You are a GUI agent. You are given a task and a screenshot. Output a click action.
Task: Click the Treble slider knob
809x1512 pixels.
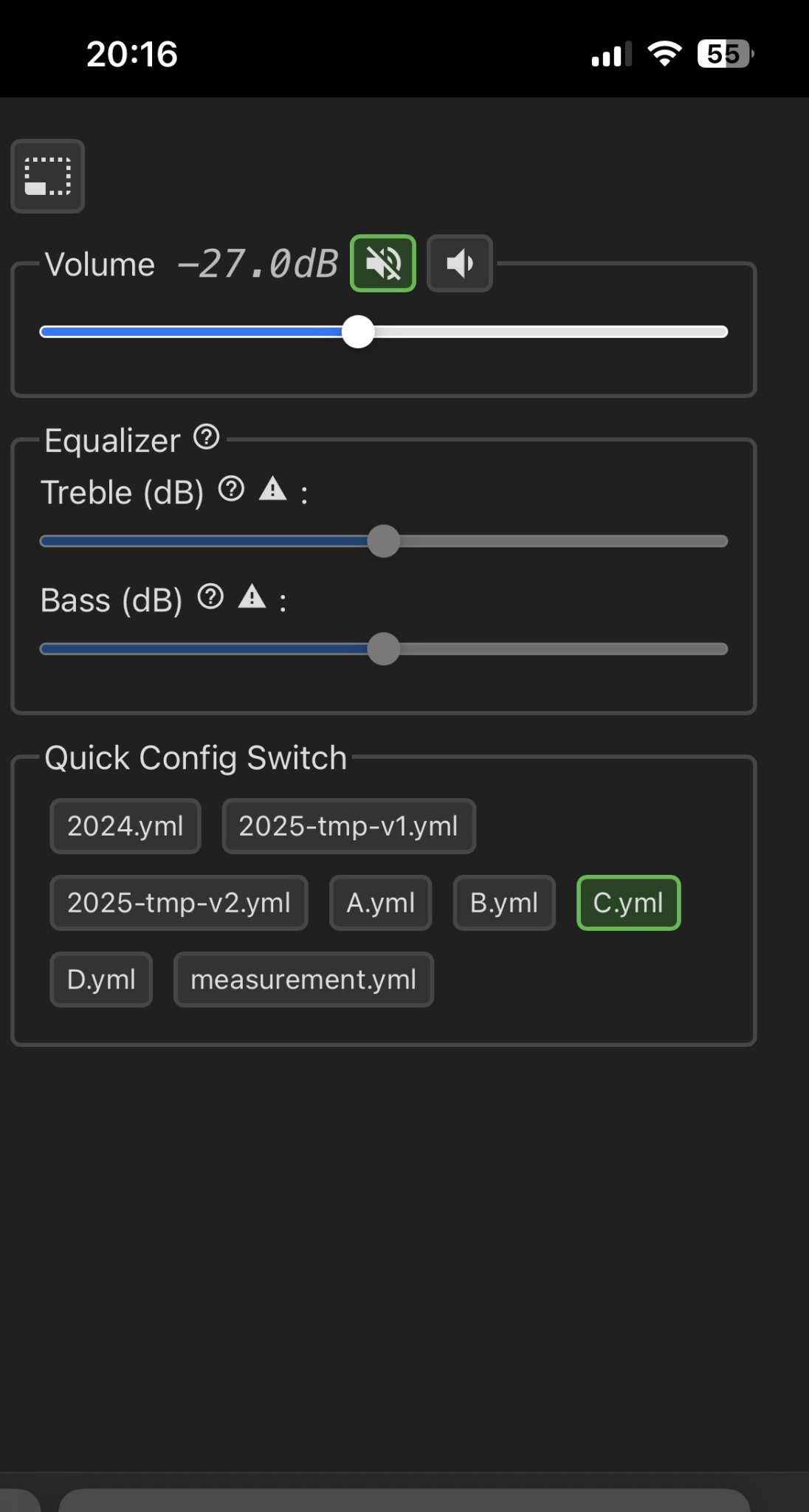click(384, 541)
